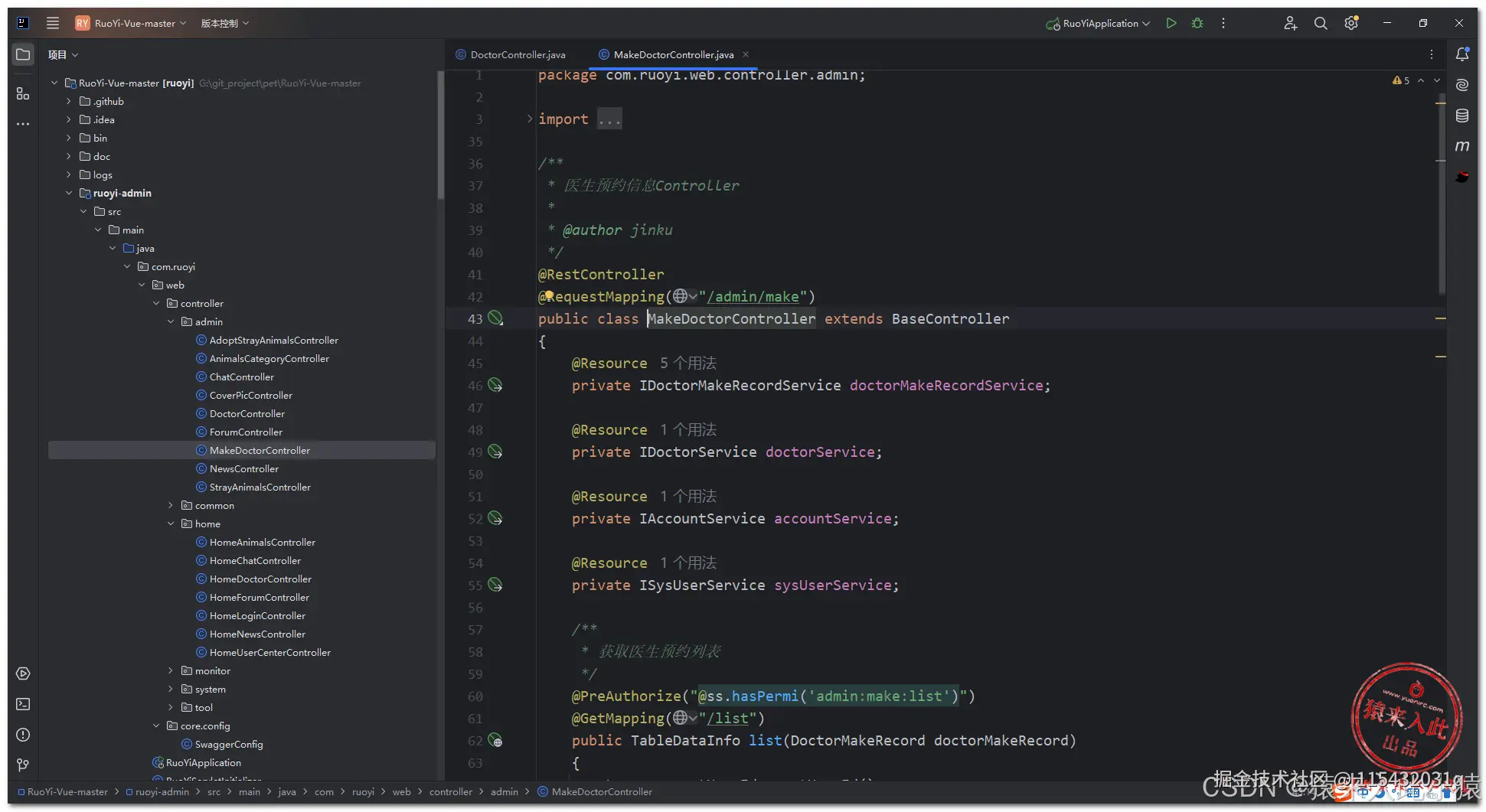
Task: Click the line 43 number in gutter
Action: click(475, 318)
